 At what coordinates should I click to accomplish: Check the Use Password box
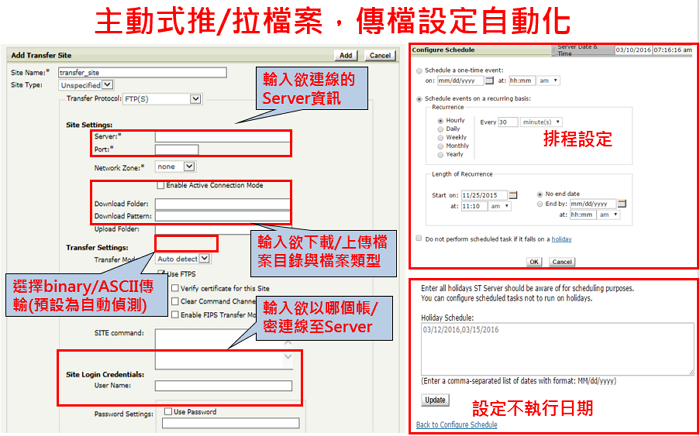point(166,411)
